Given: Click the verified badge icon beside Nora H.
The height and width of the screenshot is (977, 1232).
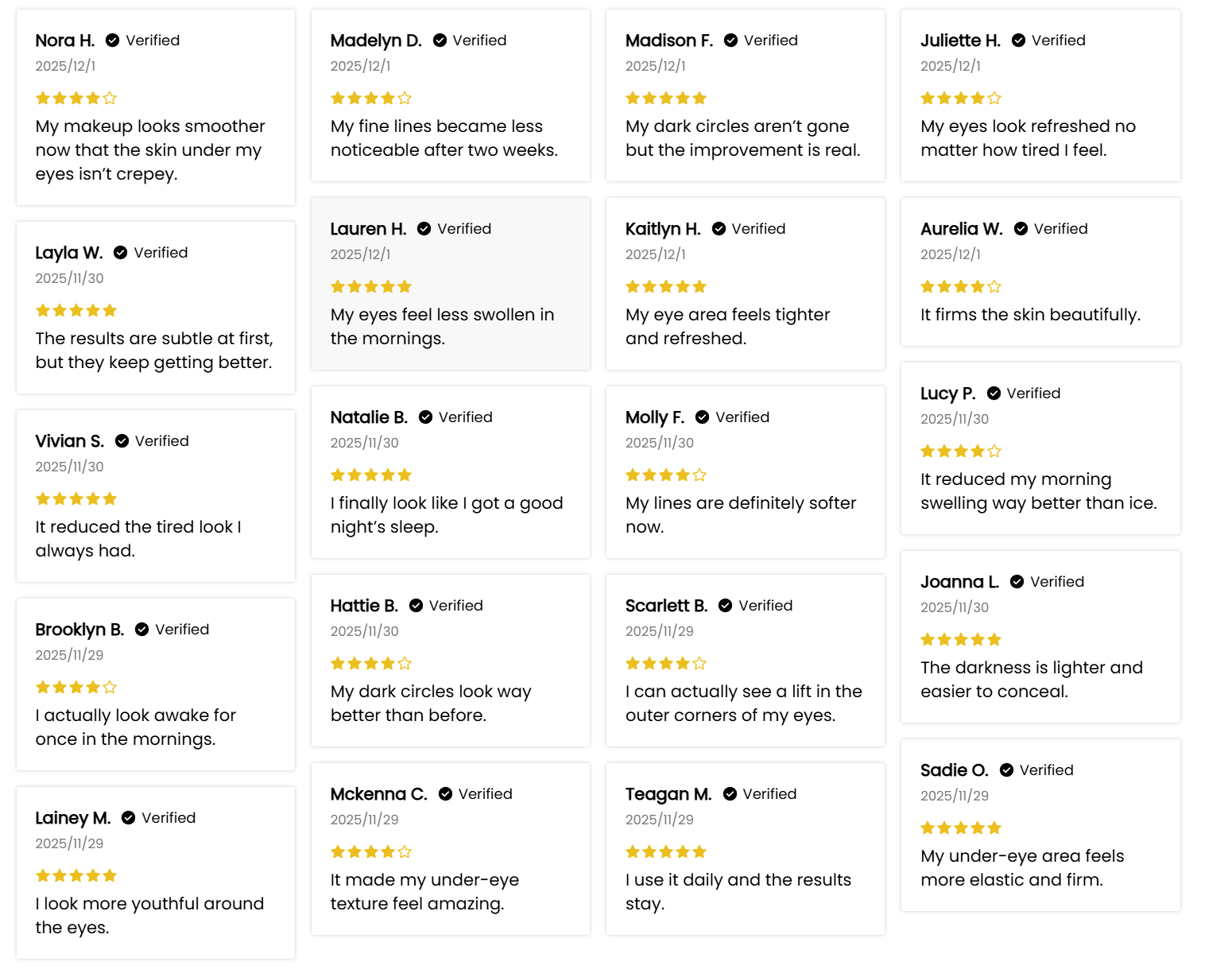Looking at the screenshot, I should (113, 41).
